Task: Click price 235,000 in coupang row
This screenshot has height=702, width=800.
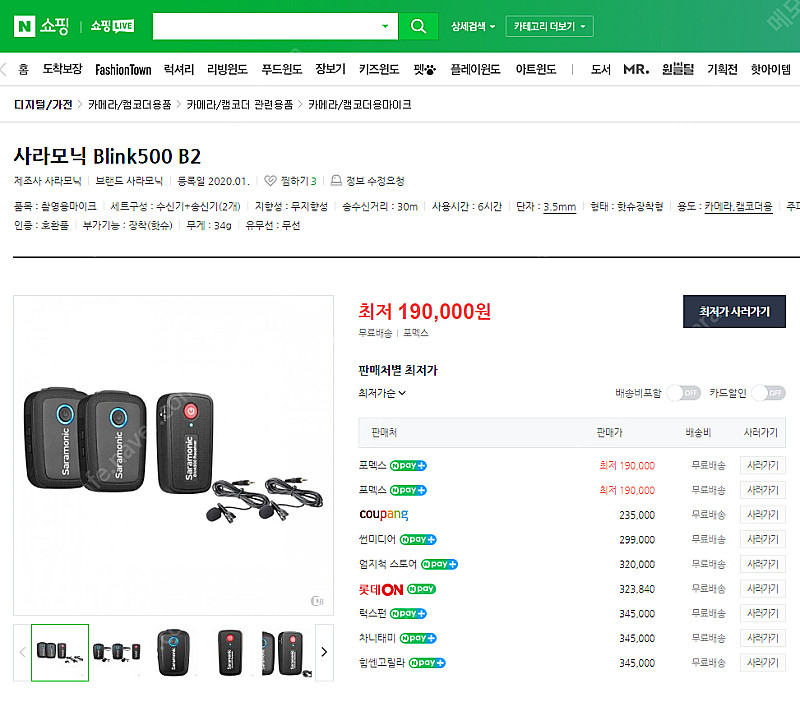Action: pos(637,515)
